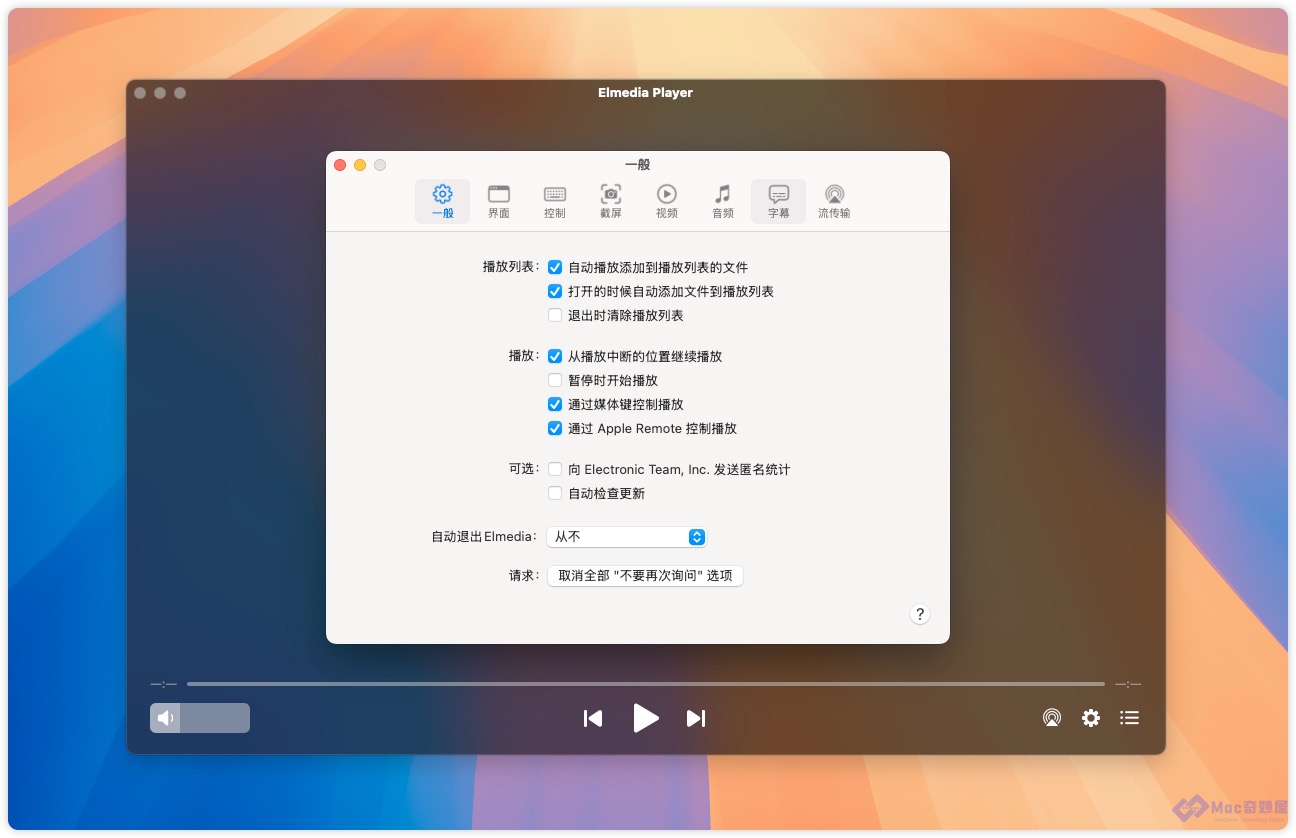1296x838 pixels.
Task: Uncheck 自动播放添加到播放列表的文件
Action: pyautogui.click(x=555, y=267)
